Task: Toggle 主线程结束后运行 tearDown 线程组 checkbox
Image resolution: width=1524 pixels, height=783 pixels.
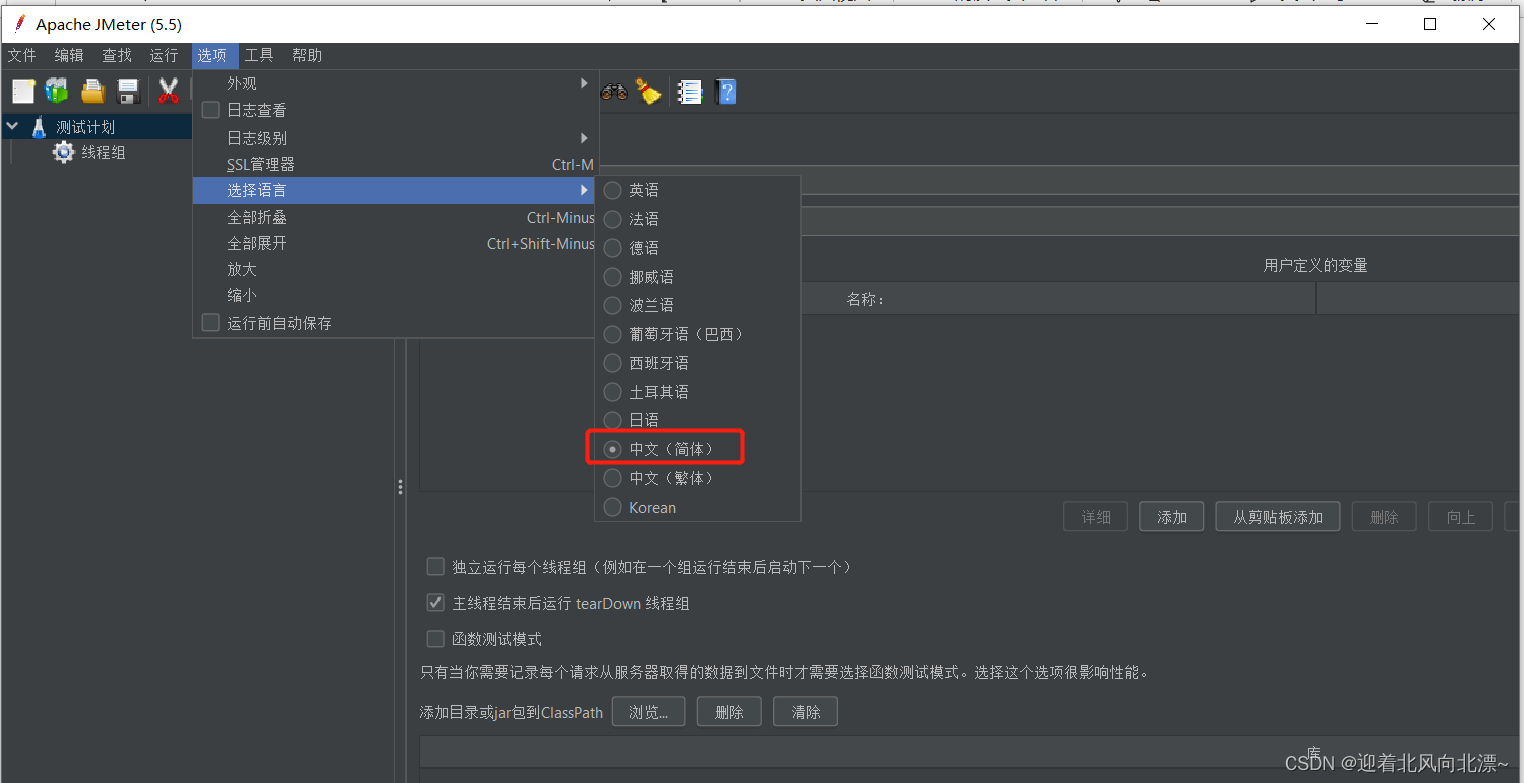Action: [435, 603]
